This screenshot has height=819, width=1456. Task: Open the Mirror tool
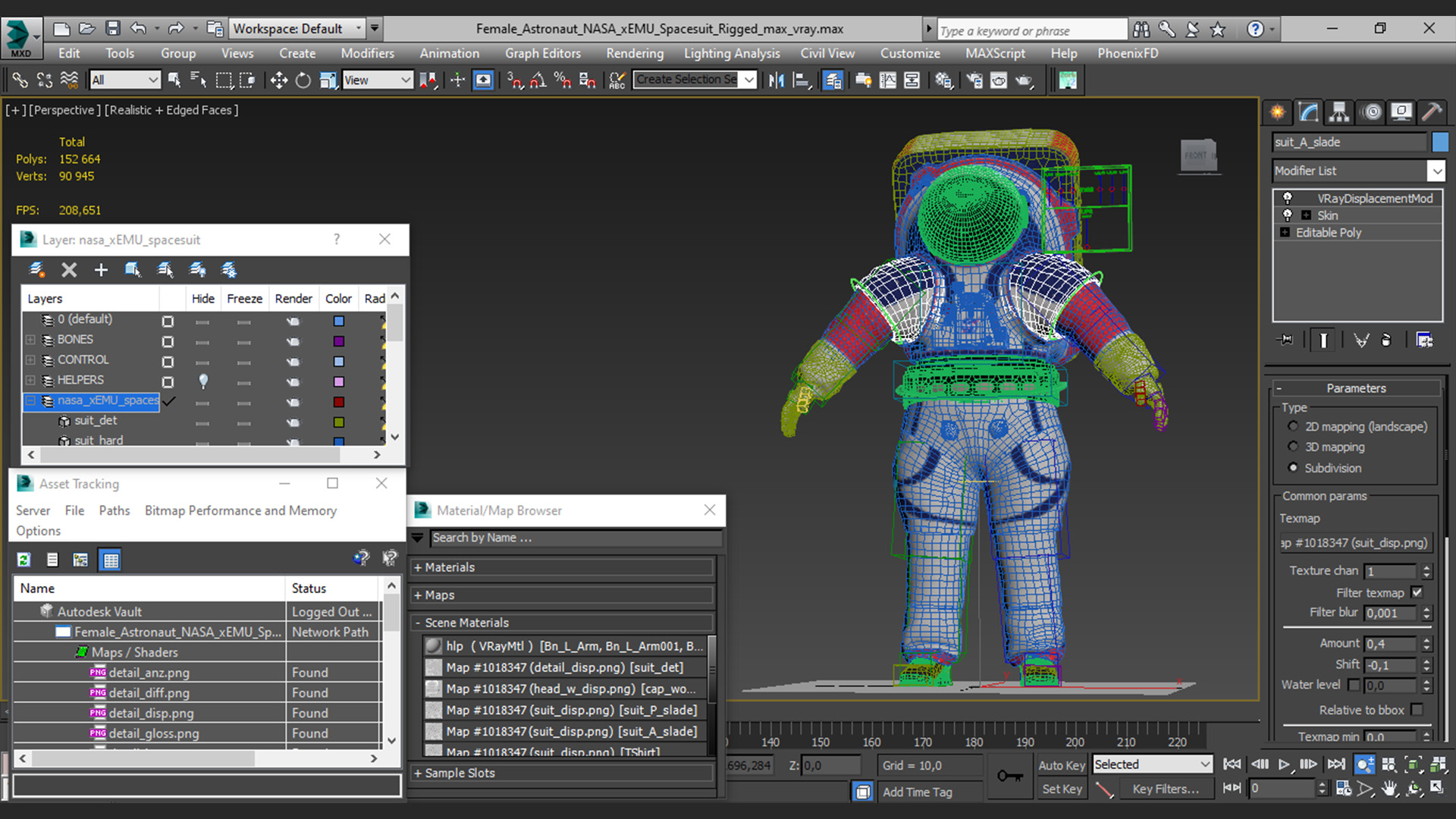click(776, 80)
